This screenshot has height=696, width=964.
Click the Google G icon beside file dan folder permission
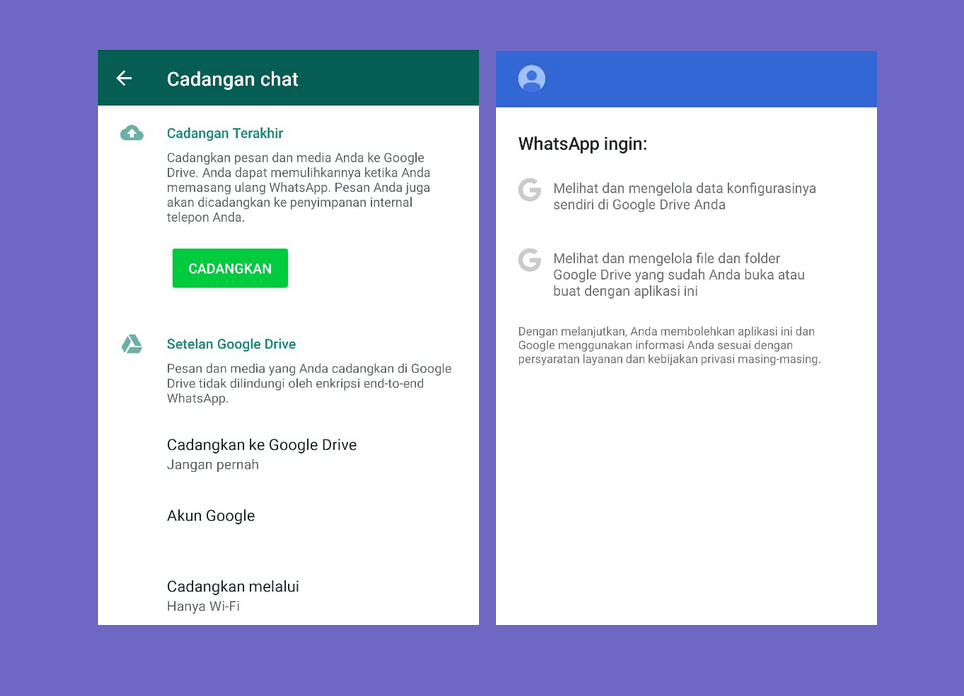[x=529, y=260]
